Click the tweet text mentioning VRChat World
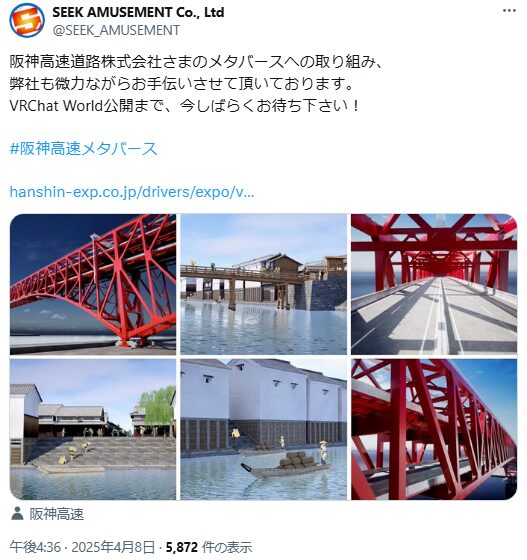The height and width of the screenshot is (560, 527). click(x=184, y=106)
